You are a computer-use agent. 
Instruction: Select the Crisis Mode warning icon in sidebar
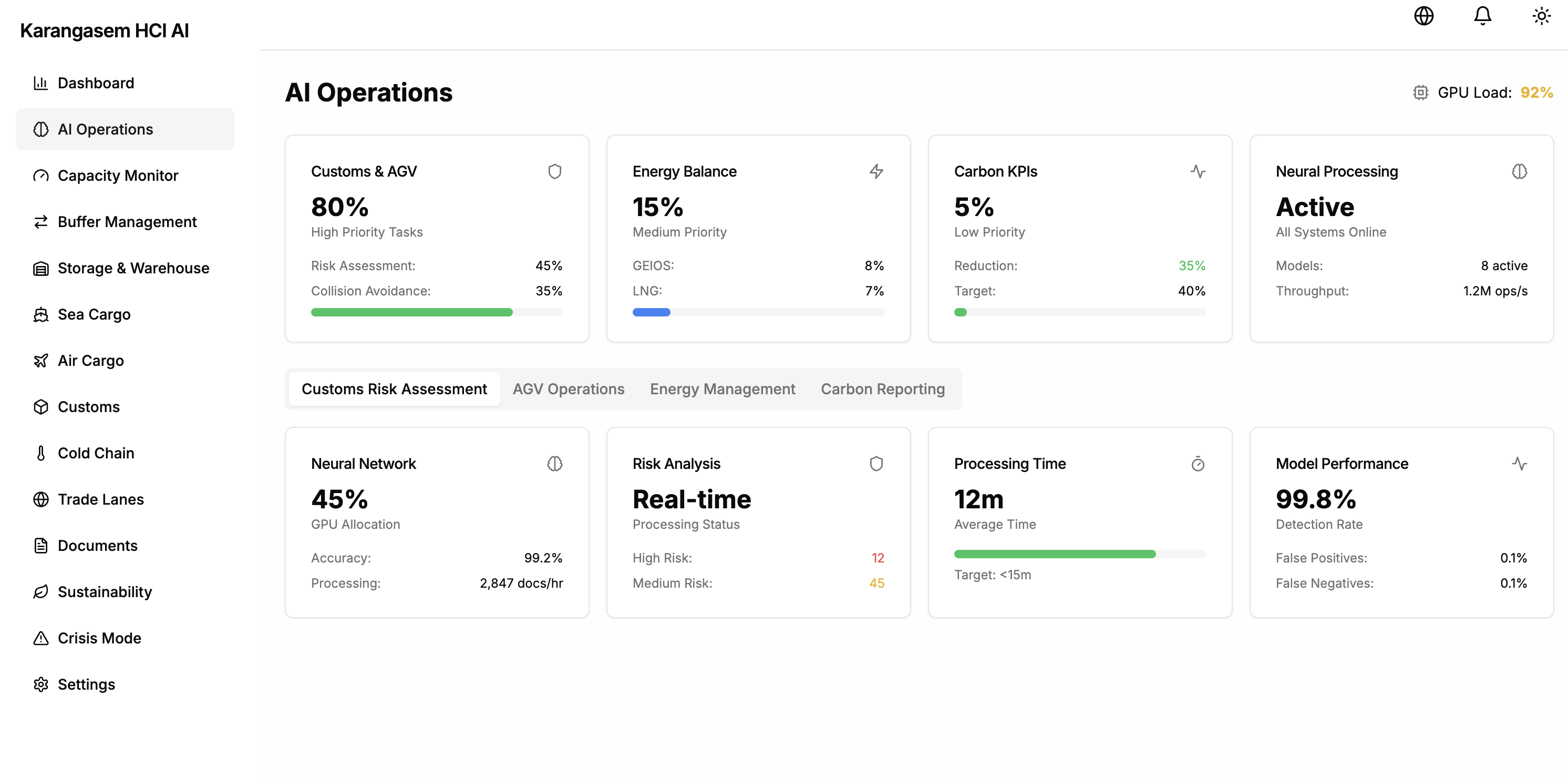coord(40,638)
